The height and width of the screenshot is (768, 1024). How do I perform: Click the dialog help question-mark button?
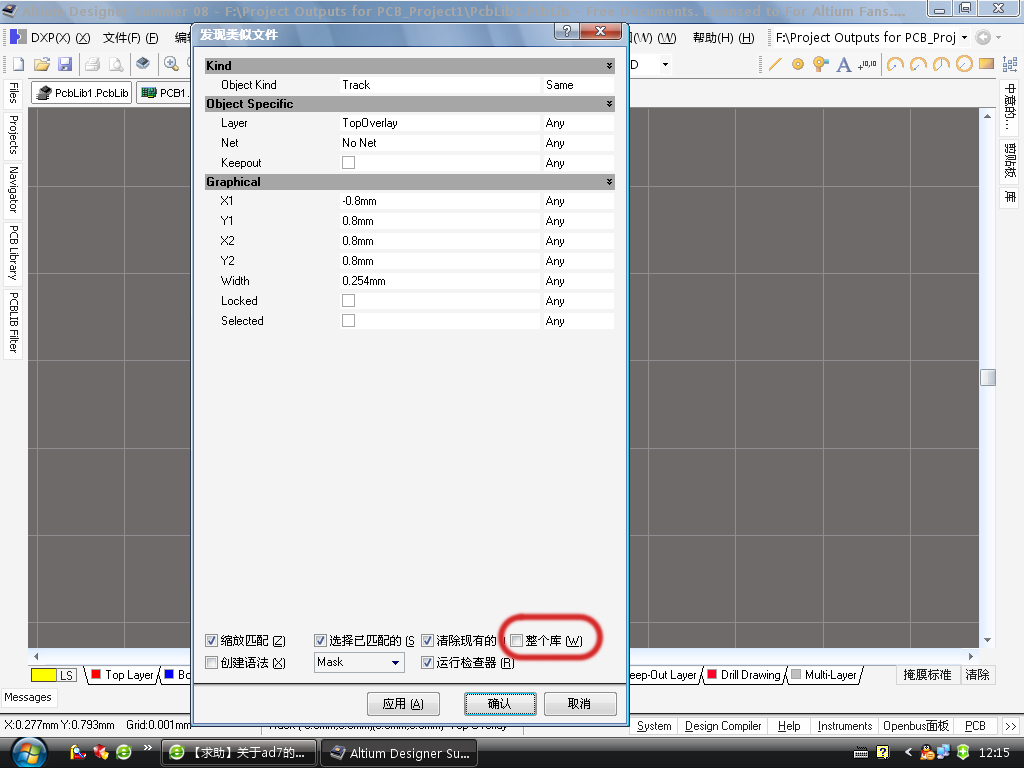click(566, 31)
